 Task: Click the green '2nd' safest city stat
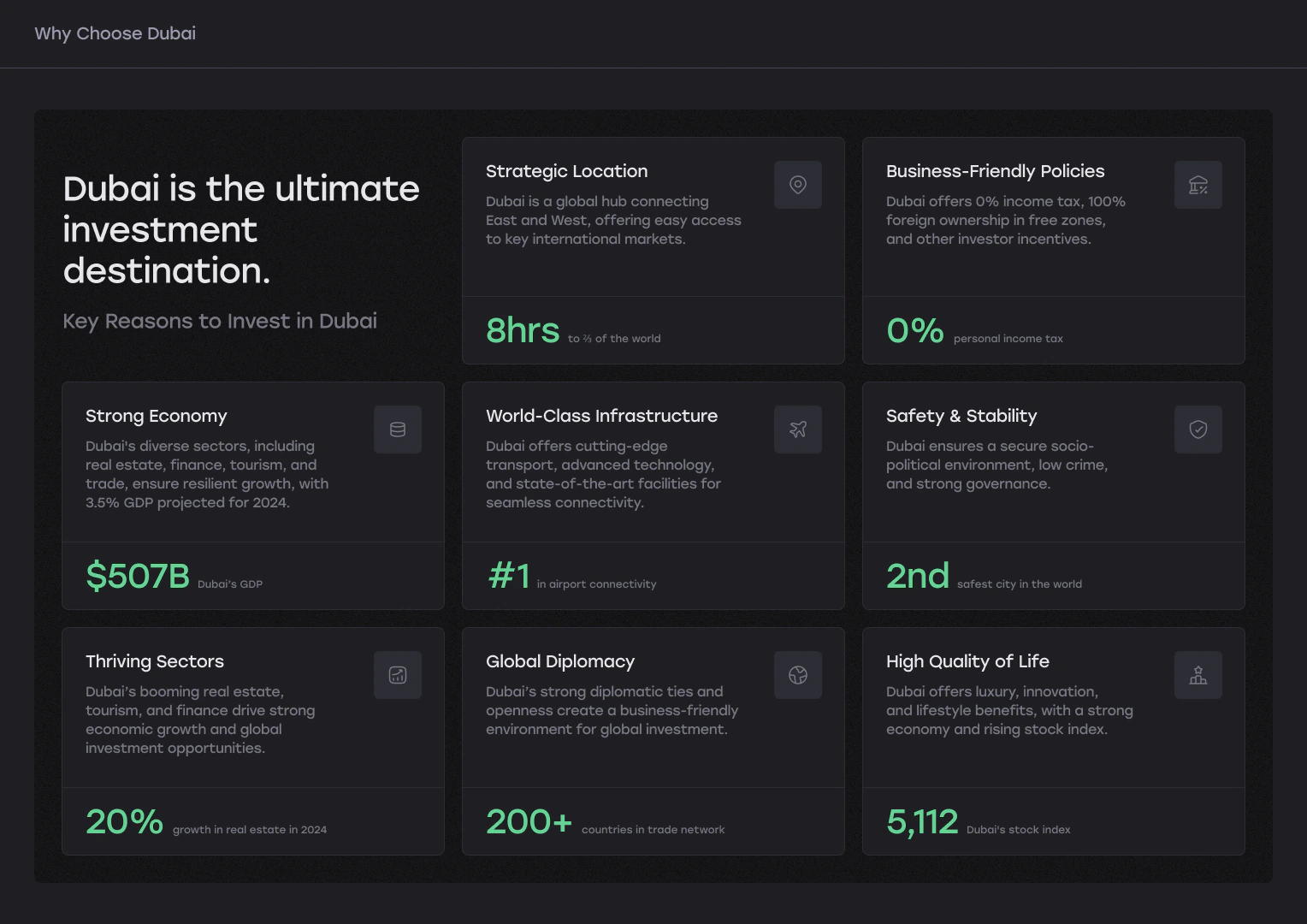(x=918, y=576)
